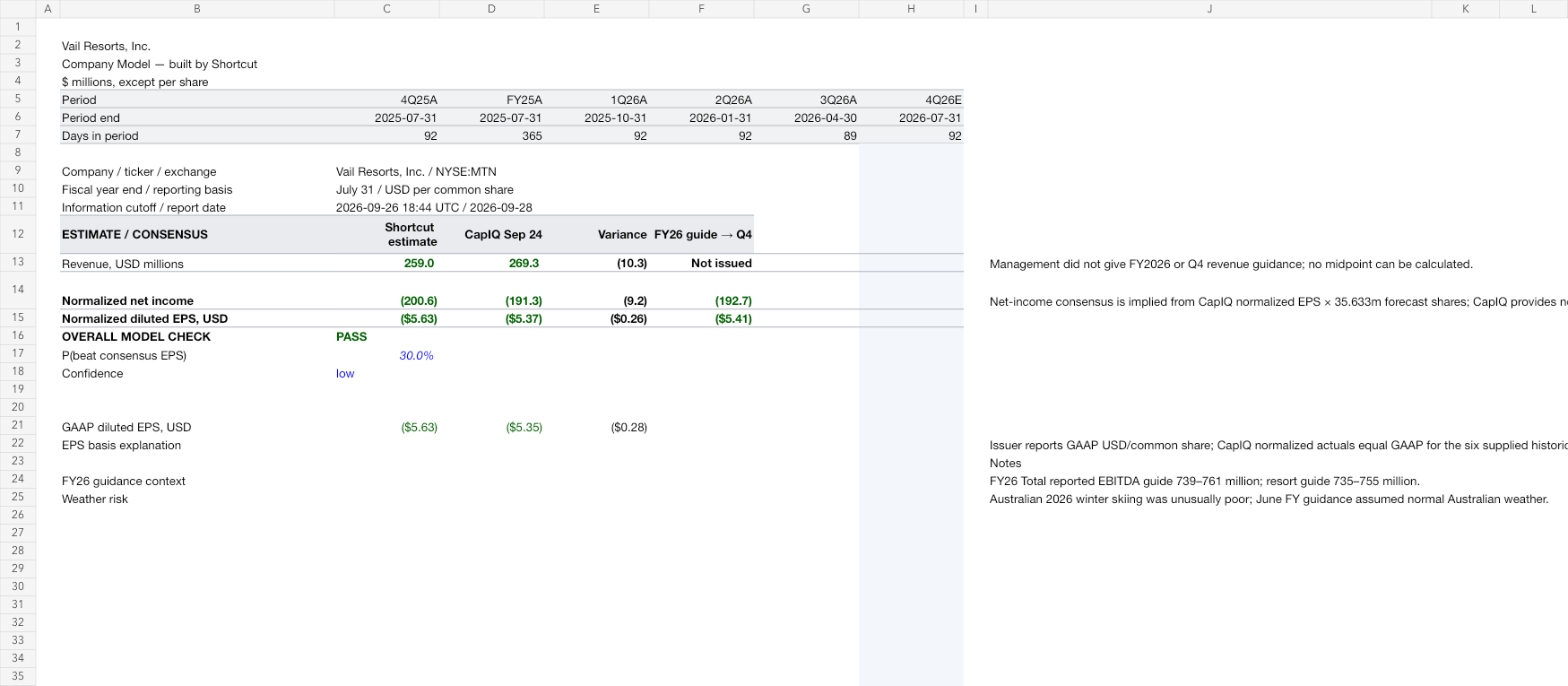This screenshot has width=1568, height=686.
Task: Select revenue Shortcut estimate 259.0
Action: 386,263
